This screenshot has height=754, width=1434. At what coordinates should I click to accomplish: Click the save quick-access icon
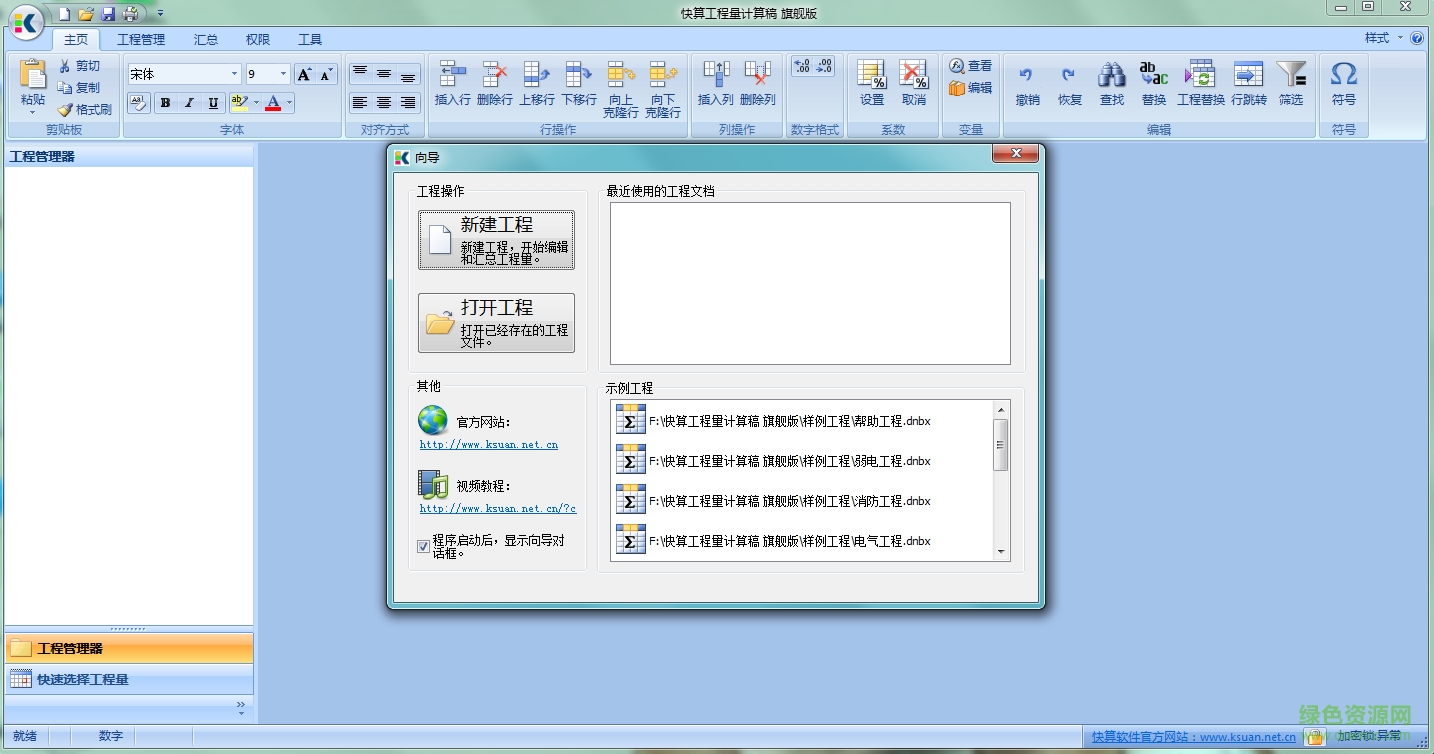pos(108,14)
